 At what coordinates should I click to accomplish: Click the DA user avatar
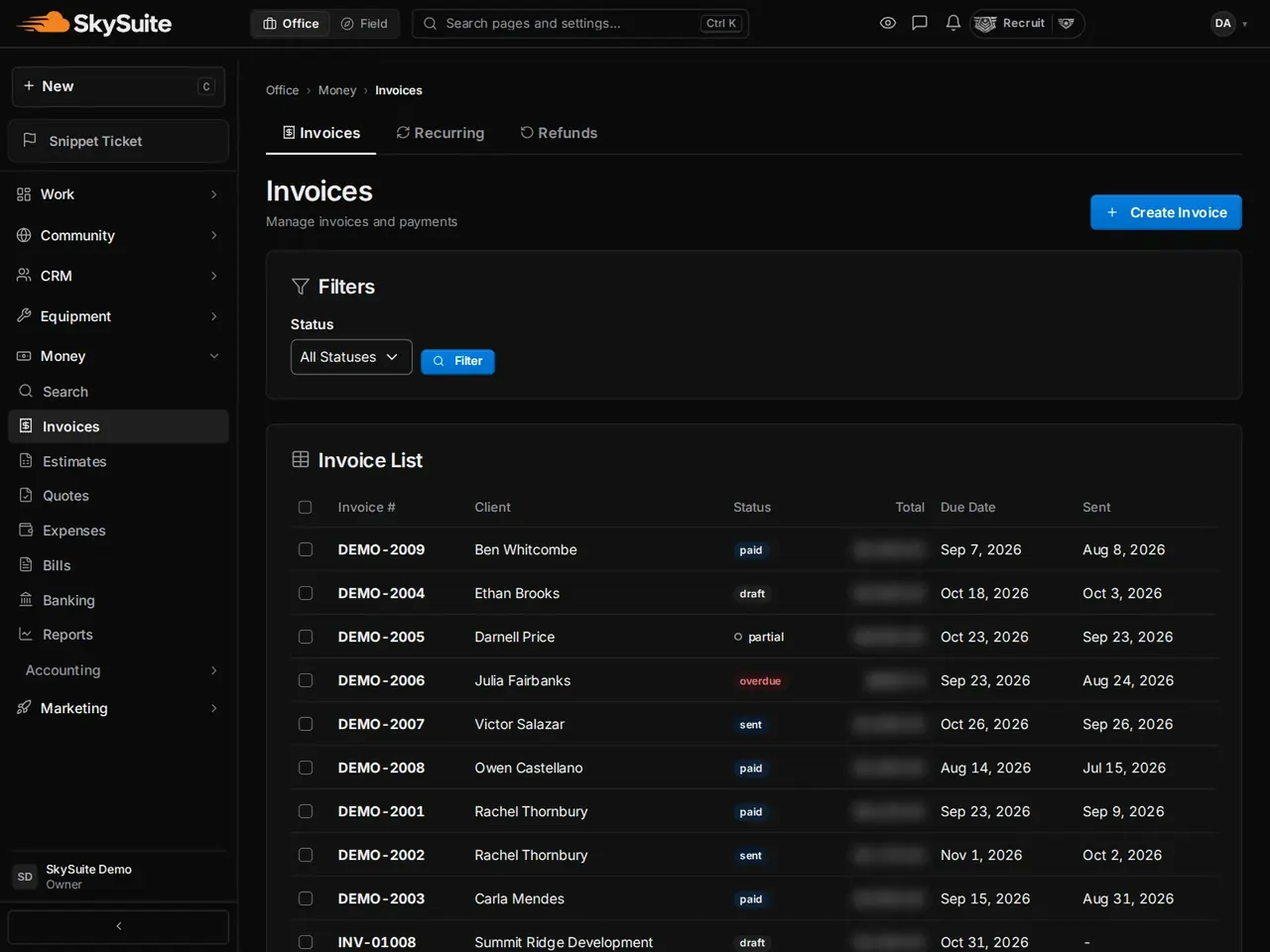(x=1223, y=23)
